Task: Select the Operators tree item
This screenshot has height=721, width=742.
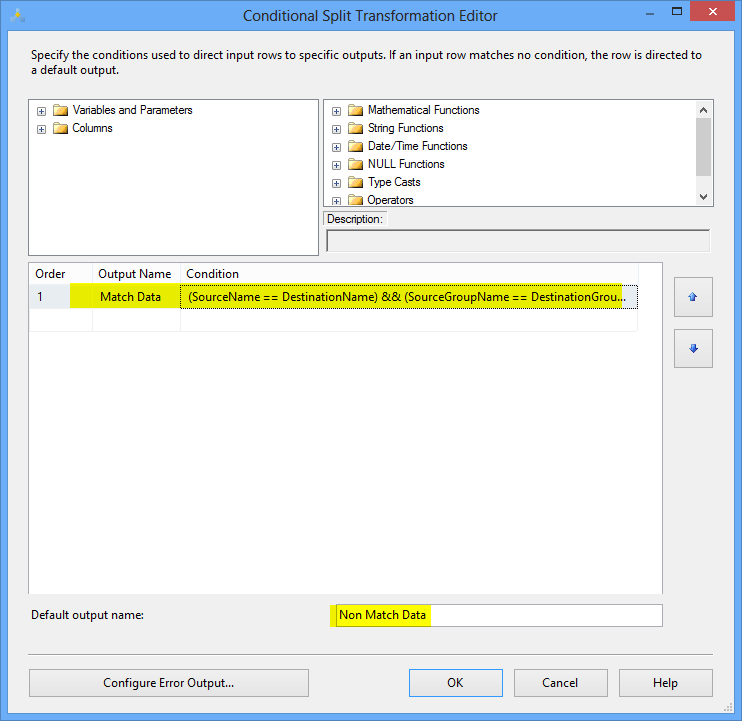Action: [390, 200]
